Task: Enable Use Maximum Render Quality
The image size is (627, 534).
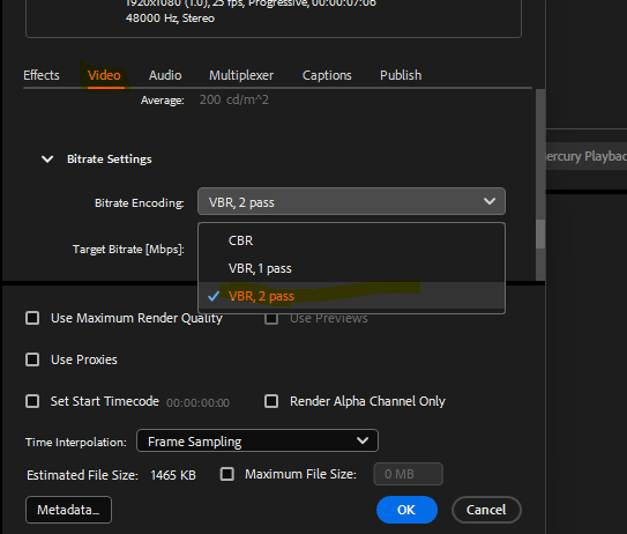Action: (x=32, y=318)
